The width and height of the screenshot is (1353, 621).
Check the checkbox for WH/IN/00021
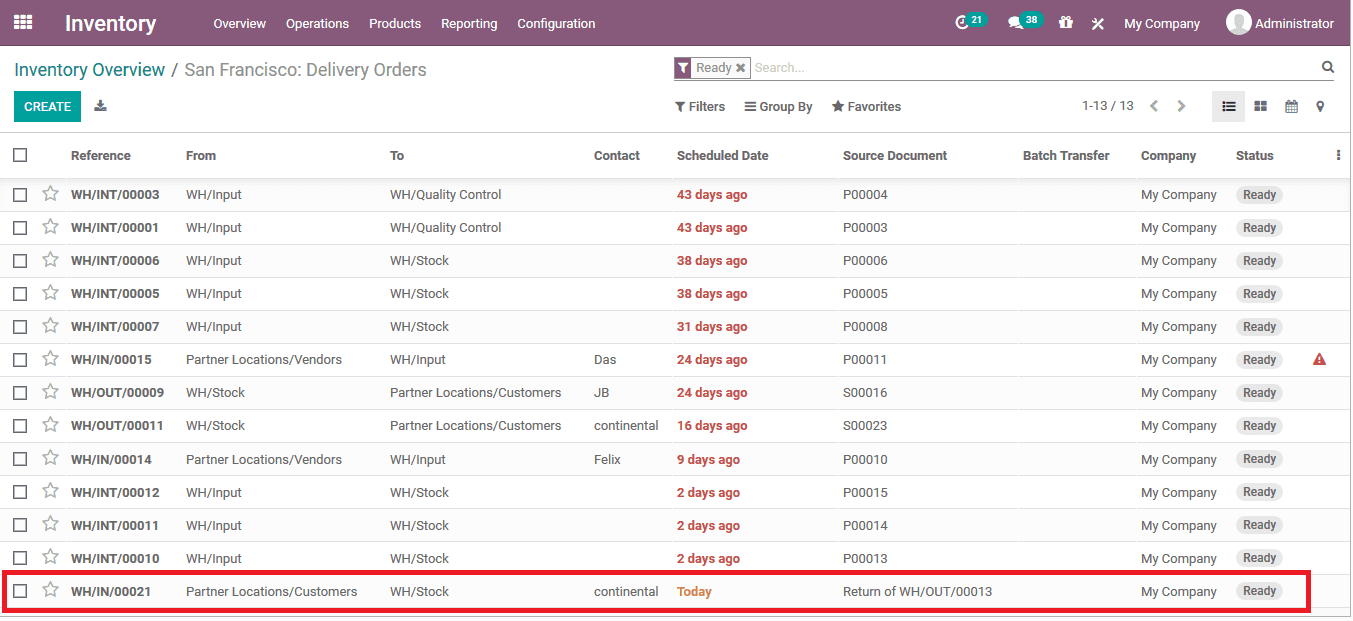20,591
